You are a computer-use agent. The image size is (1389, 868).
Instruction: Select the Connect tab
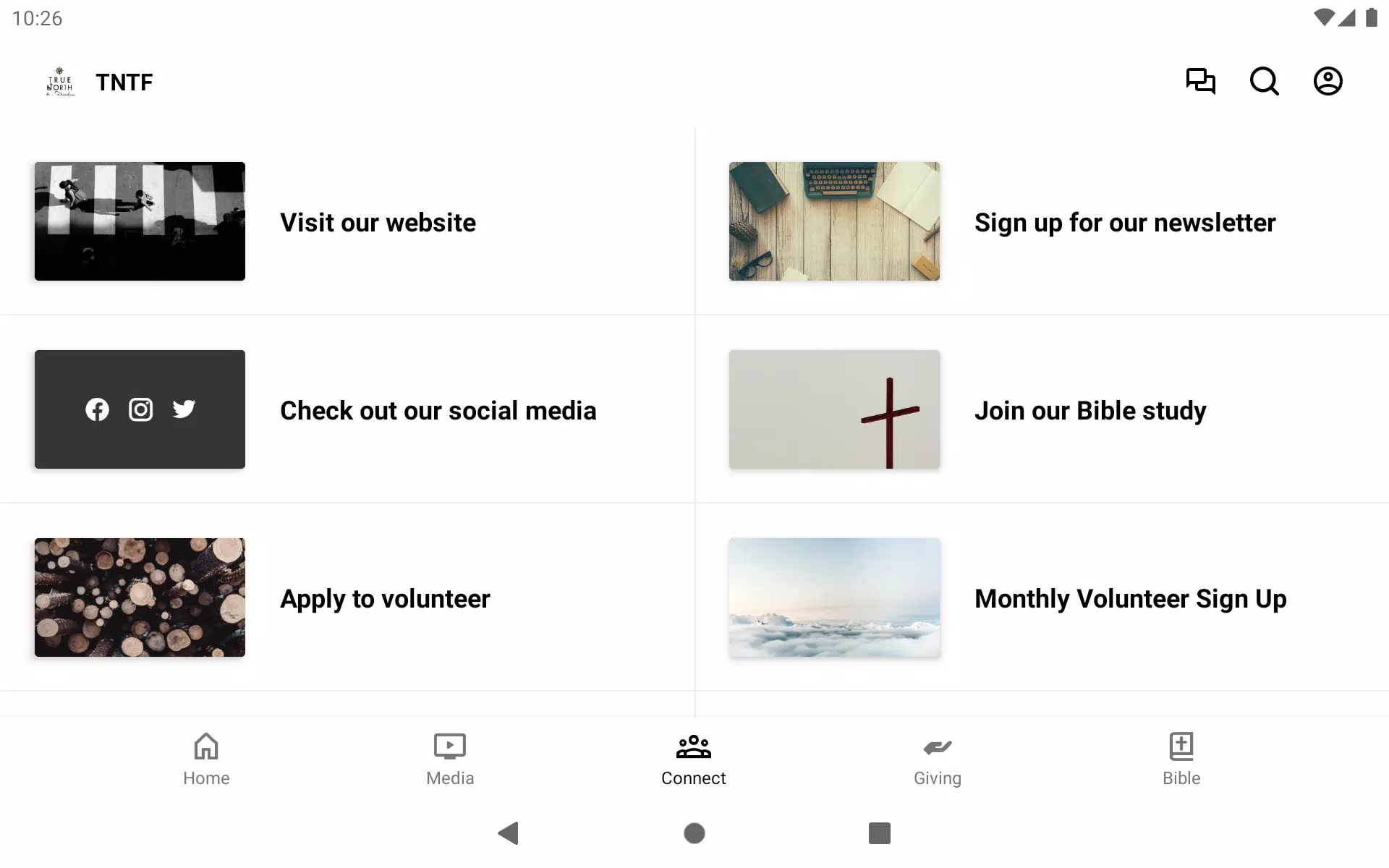click(x=694, y=759)
